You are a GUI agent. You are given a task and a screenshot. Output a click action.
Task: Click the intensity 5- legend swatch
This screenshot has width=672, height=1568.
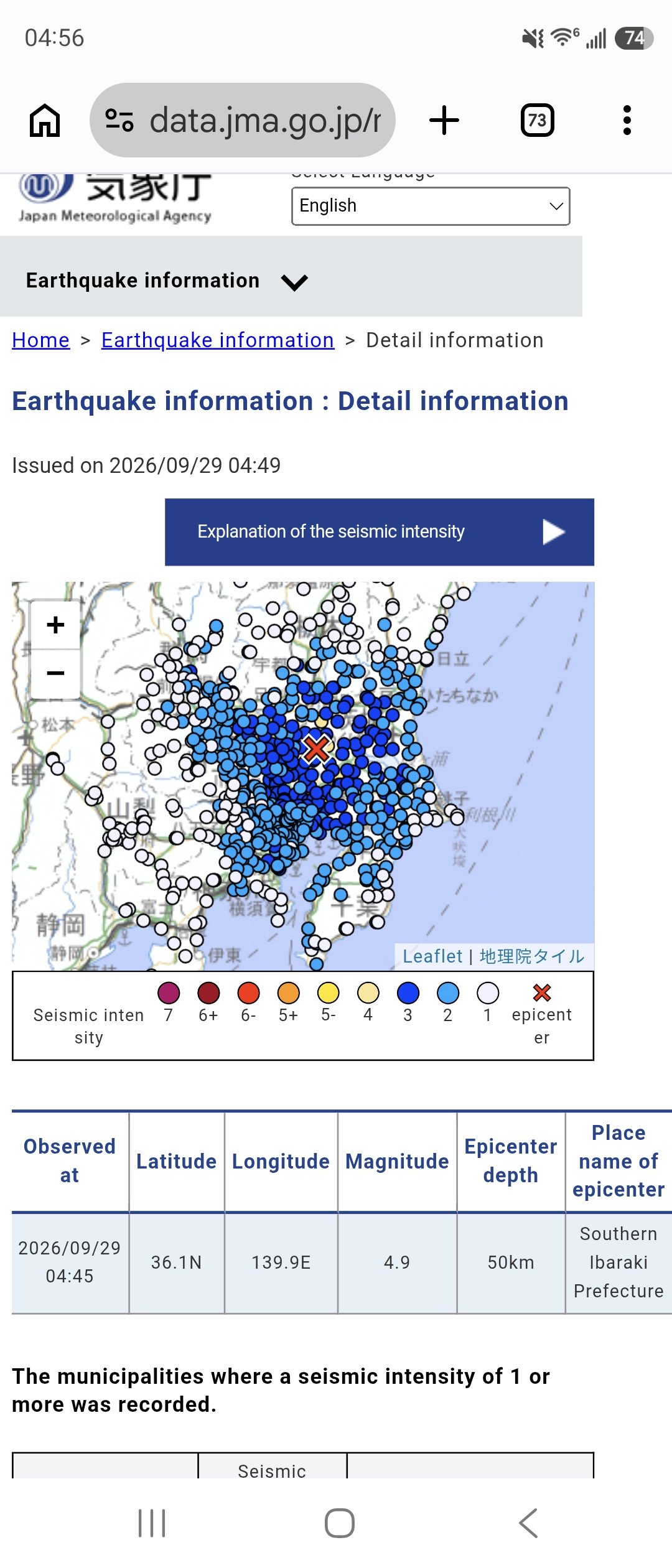(328, 993)
